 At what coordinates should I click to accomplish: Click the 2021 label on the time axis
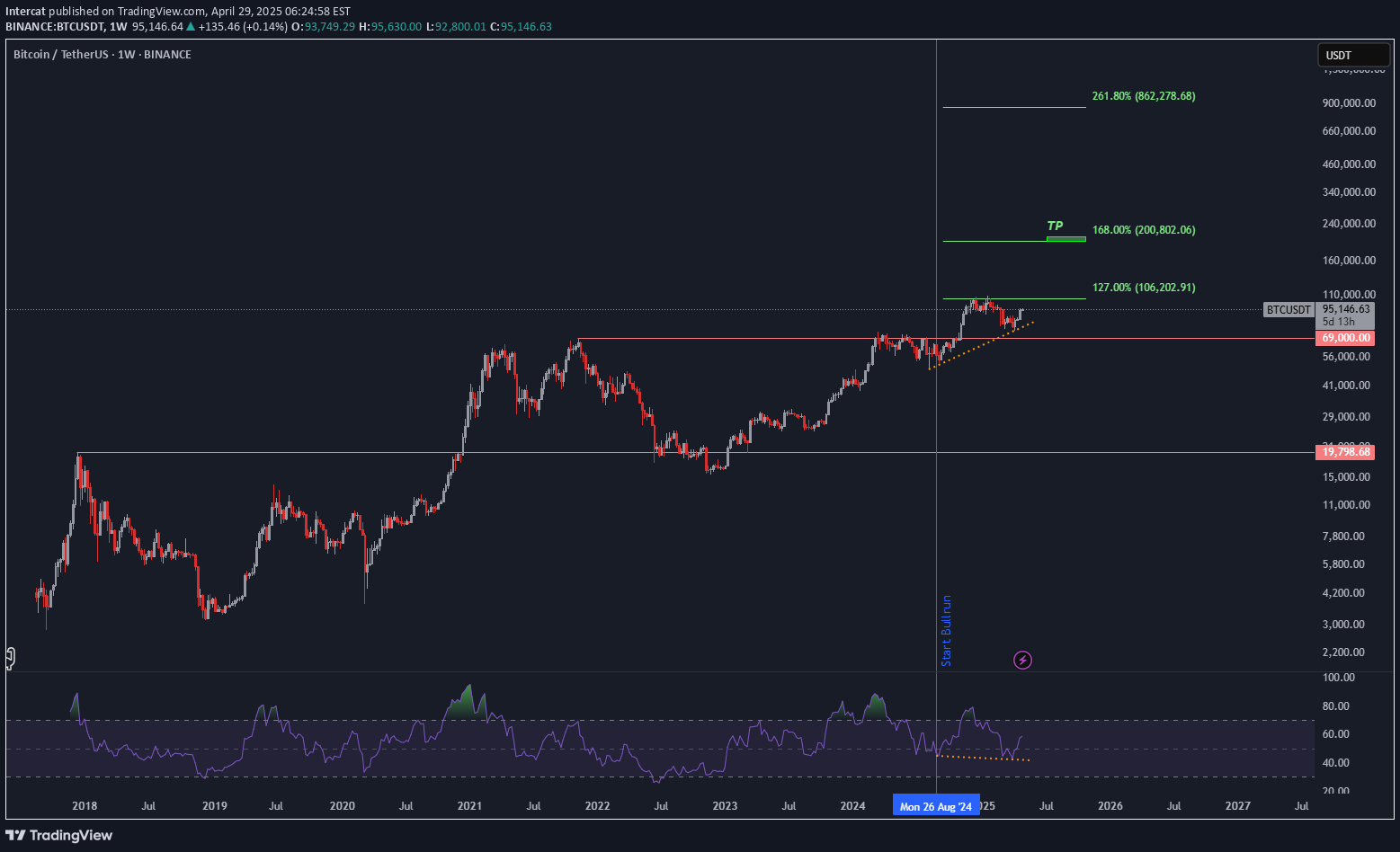click(470, 806)
